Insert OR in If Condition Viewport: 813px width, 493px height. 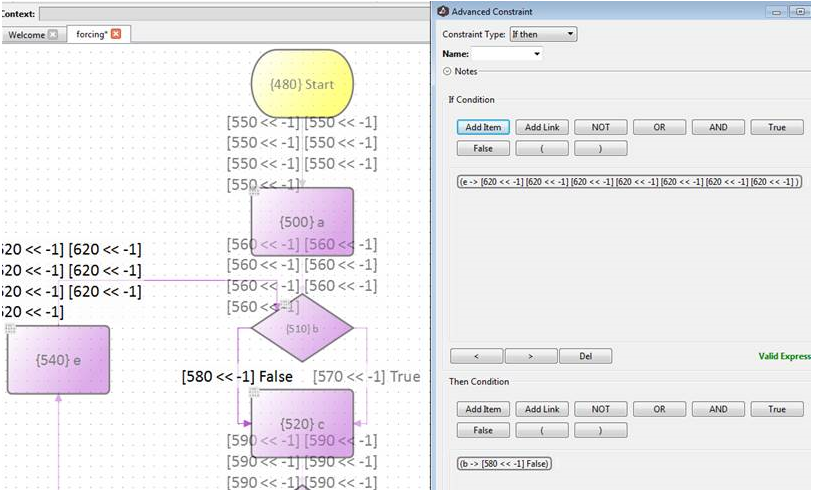pyautogui.click(x=660, y=127)
